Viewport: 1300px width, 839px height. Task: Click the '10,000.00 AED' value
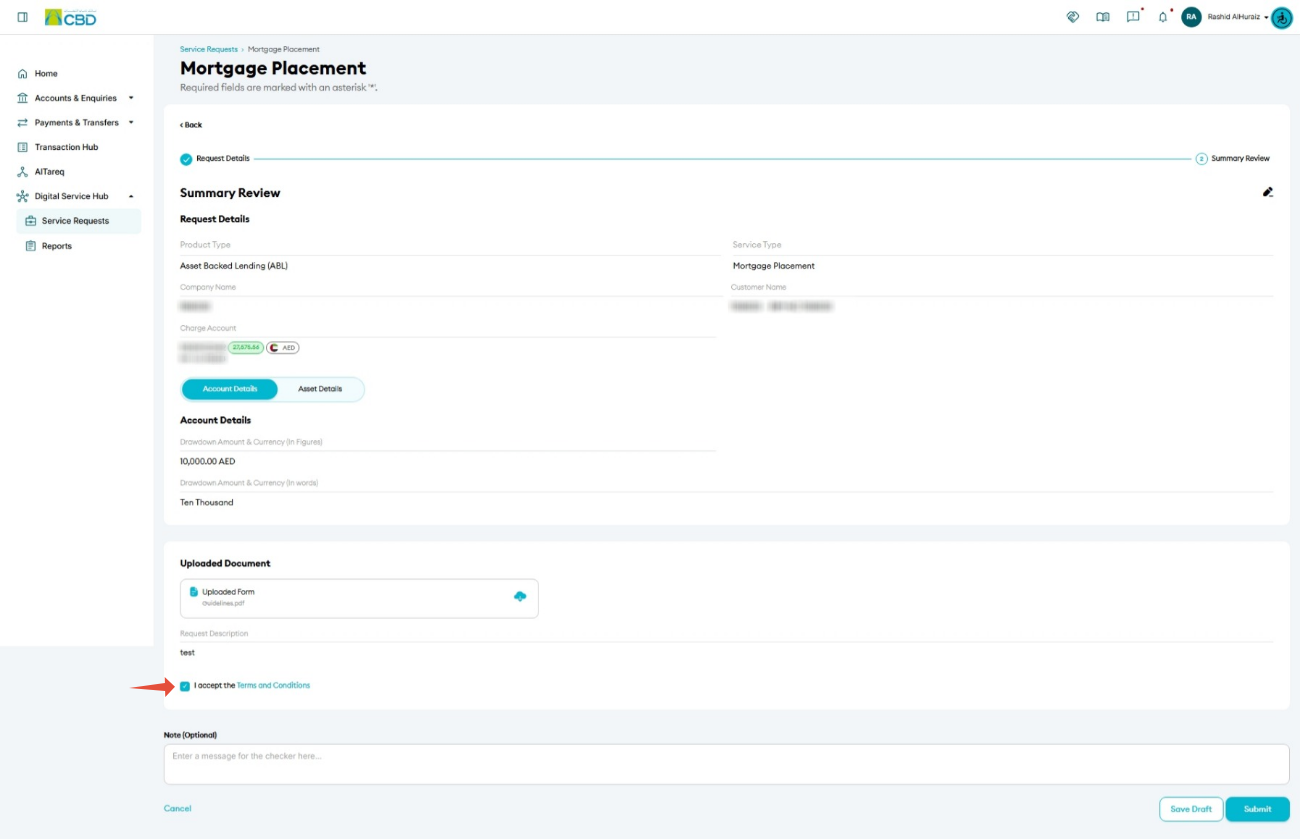(x=208, y=462)
